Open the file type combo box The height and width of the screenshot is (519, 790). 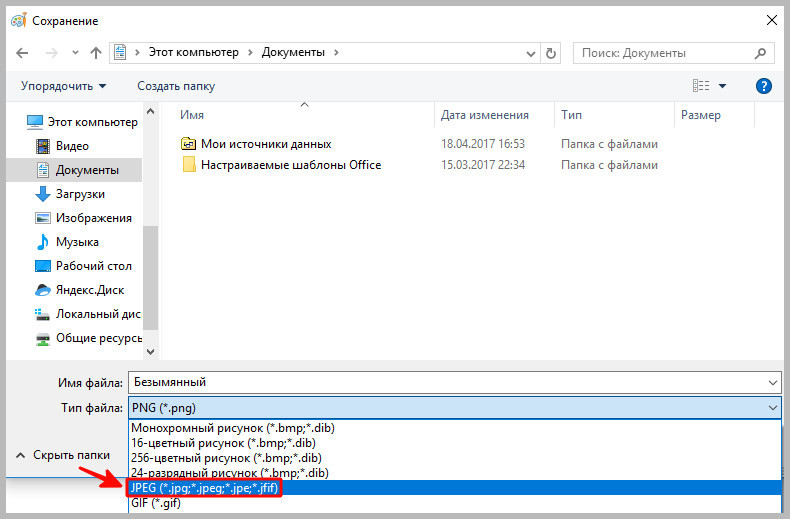[x=454, y=408]
